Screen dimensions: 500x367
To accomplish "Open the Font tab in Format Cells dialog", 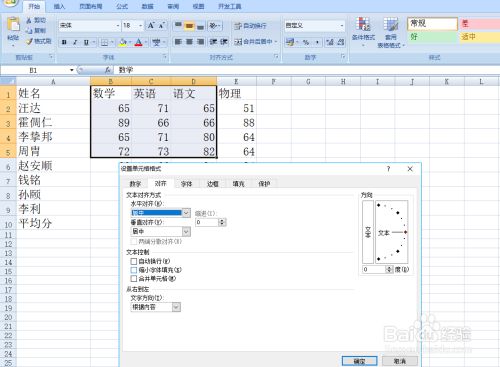I will [x=186, y=184].
